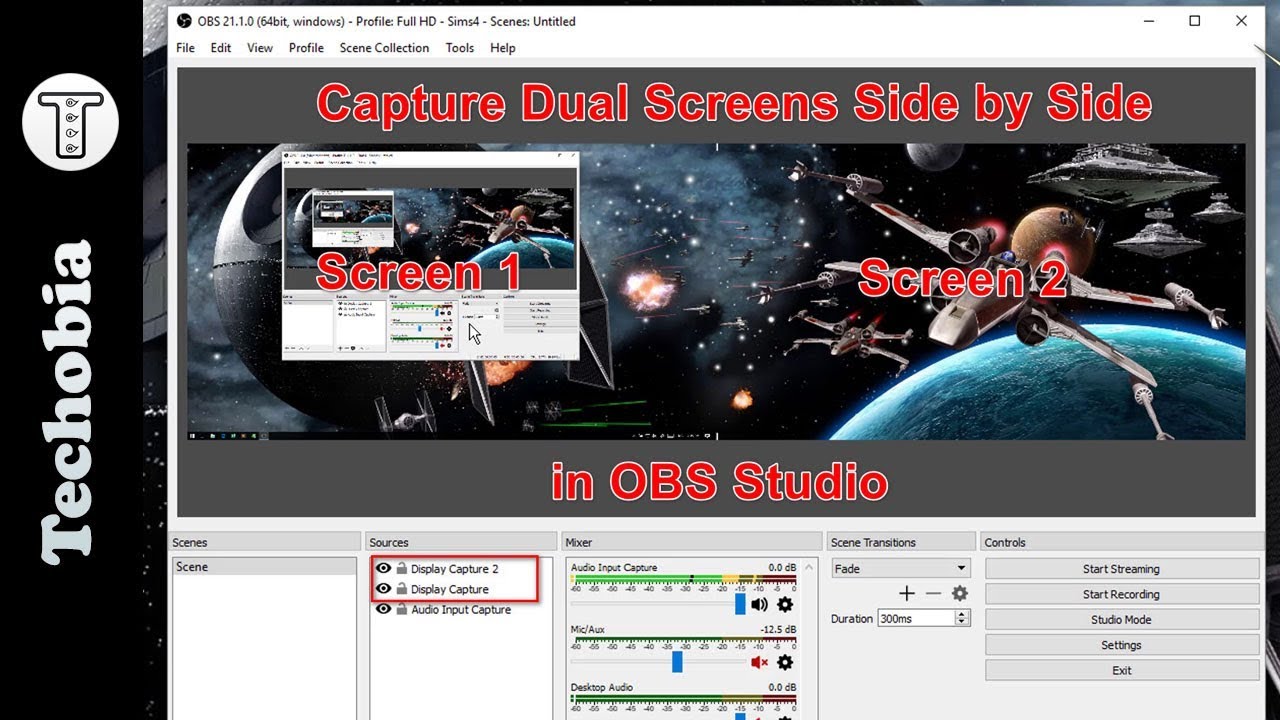Open the Tools menu
This screenshot has width=1280, height=720.
coord(460,48)
